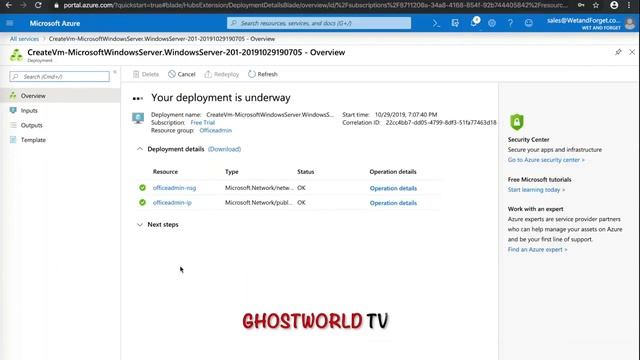Click the Microsoft.Network/publ... type cell
The height and width of the screenshot is (360, 640).
pyautogui.click(x=259, y=202)
